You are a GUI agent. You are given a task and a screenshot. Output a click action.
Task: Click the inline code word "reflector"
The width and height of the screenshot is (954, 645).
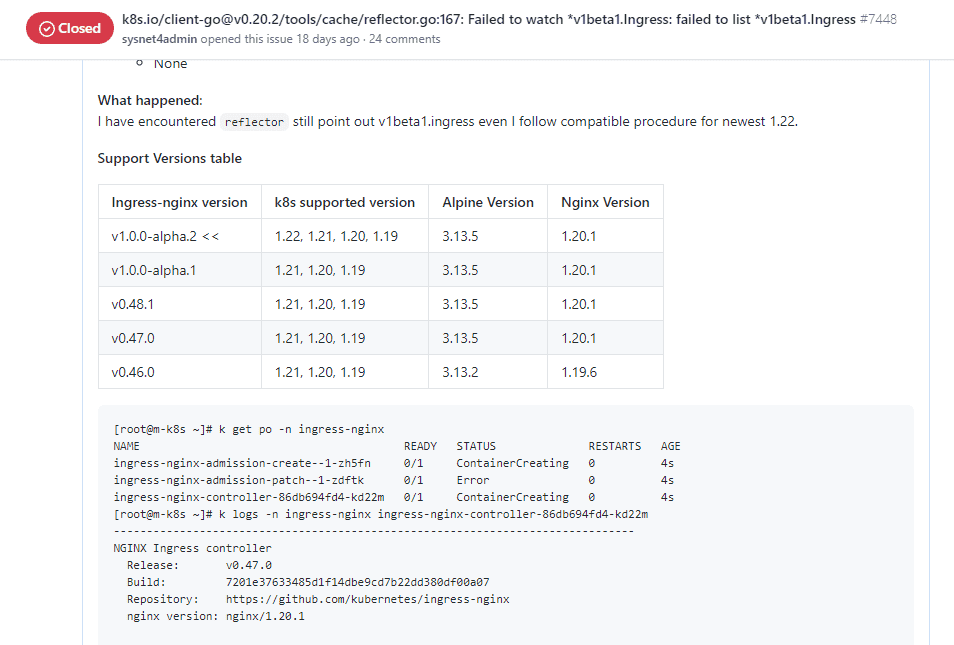tap(254, 122)
